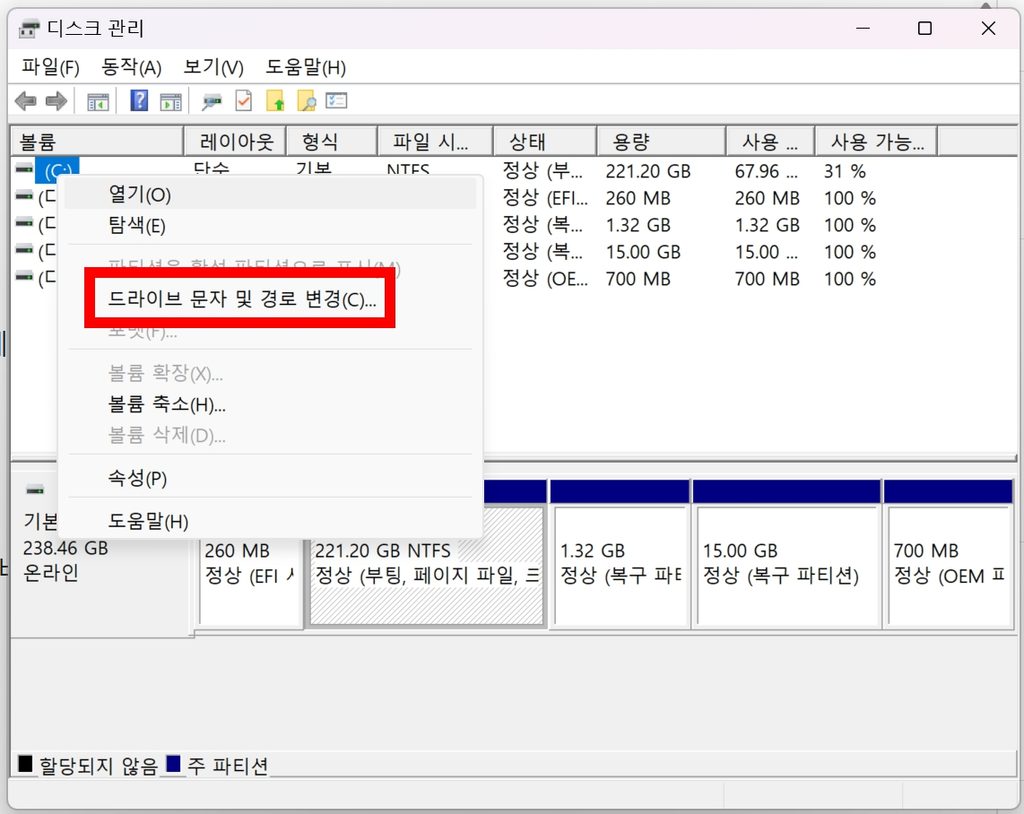
Task: Choose 열기(O) in the context menu
Action: point(270,194)
